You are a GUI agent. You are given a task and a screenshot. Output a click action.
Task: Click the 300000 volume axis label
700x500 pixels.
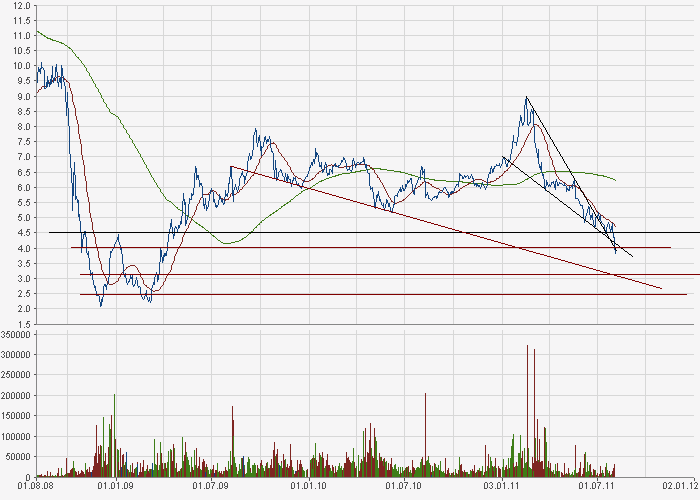(x=15, y=355)
